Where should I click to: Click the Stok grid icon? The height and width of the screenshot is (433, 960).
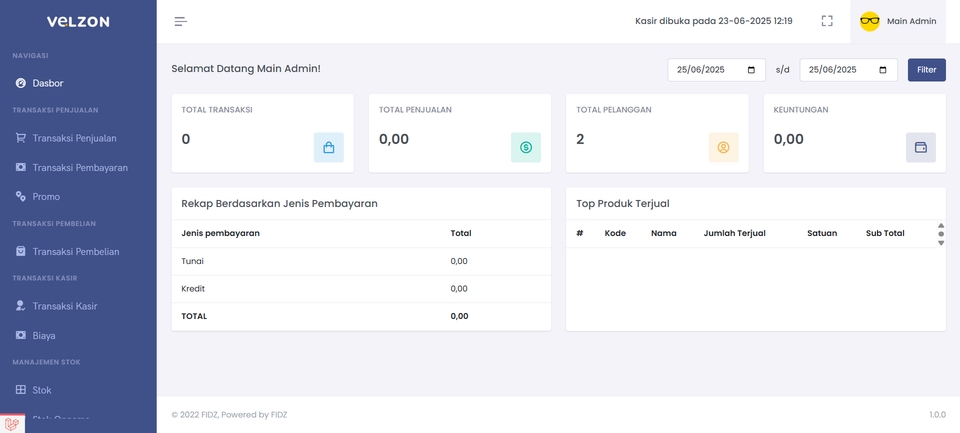pos(21,390)
